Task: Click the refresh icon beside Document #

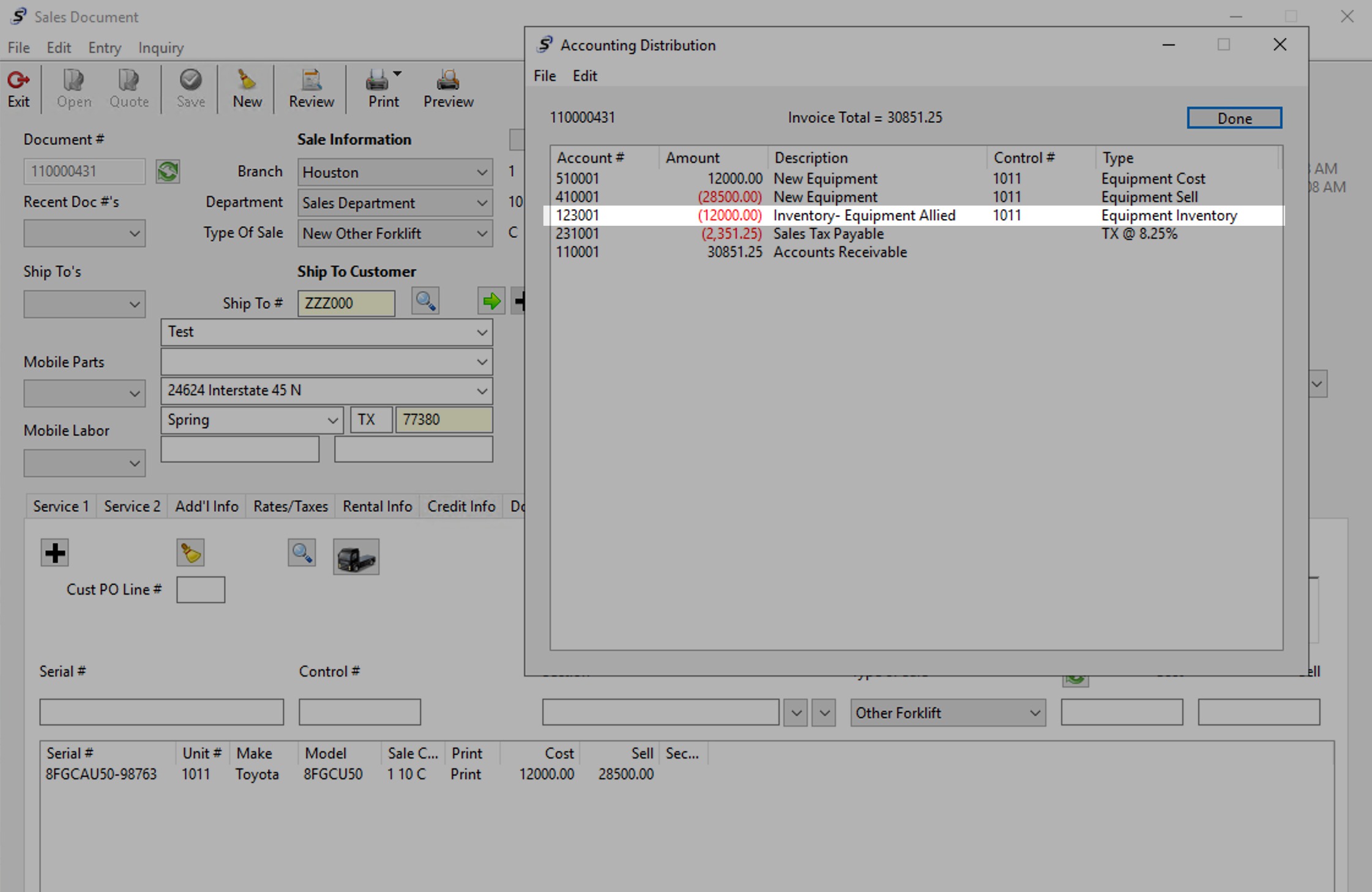Action: pyautogui.click(x=168, y=171)
